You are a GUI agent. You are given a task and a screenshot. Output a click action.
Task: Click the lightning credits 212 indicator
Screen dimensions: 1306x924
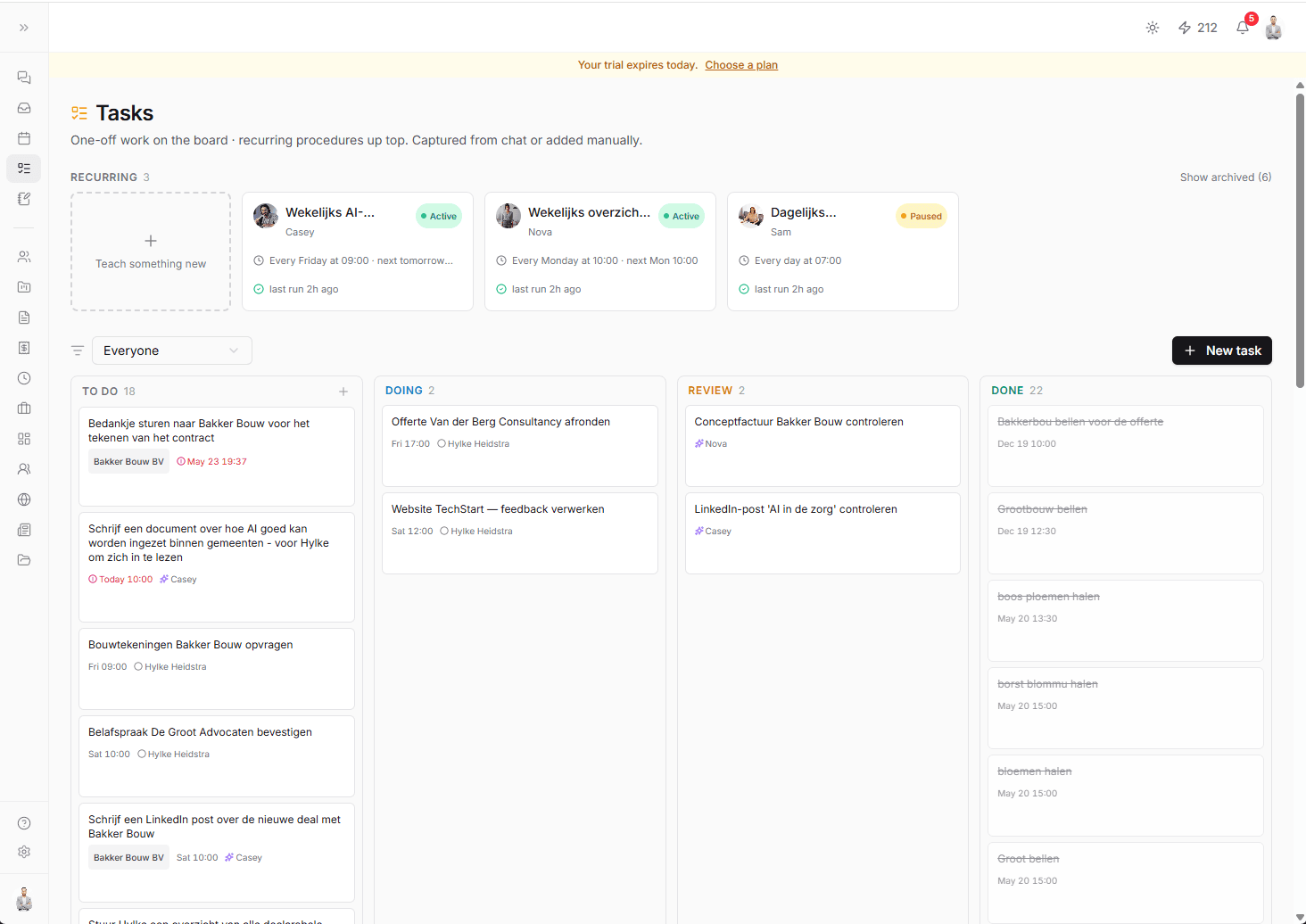[x=1197, y=28]
